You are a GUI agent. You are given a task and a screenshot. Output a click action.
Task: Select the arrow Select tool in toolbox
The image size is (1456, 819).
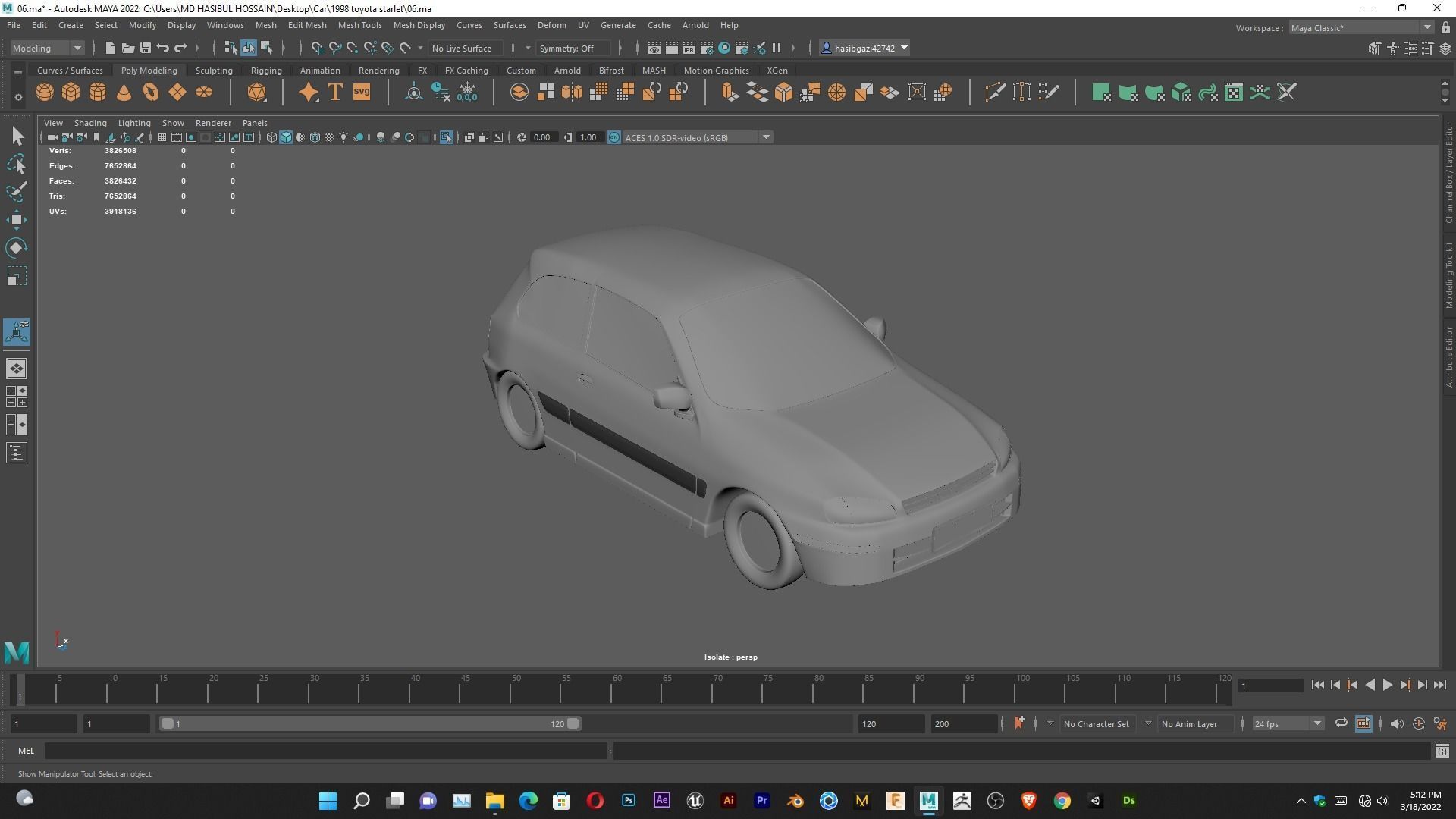(x=17, y=136)
